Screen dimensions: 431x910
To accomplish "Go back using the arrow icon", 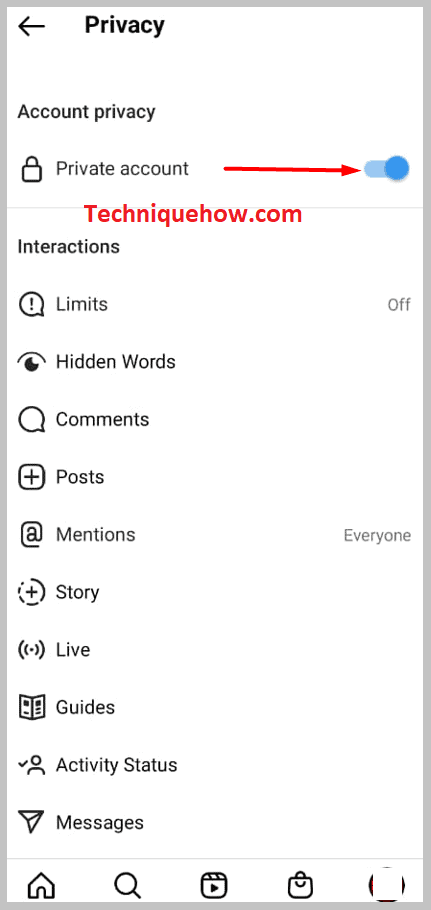I will [31, 26].
